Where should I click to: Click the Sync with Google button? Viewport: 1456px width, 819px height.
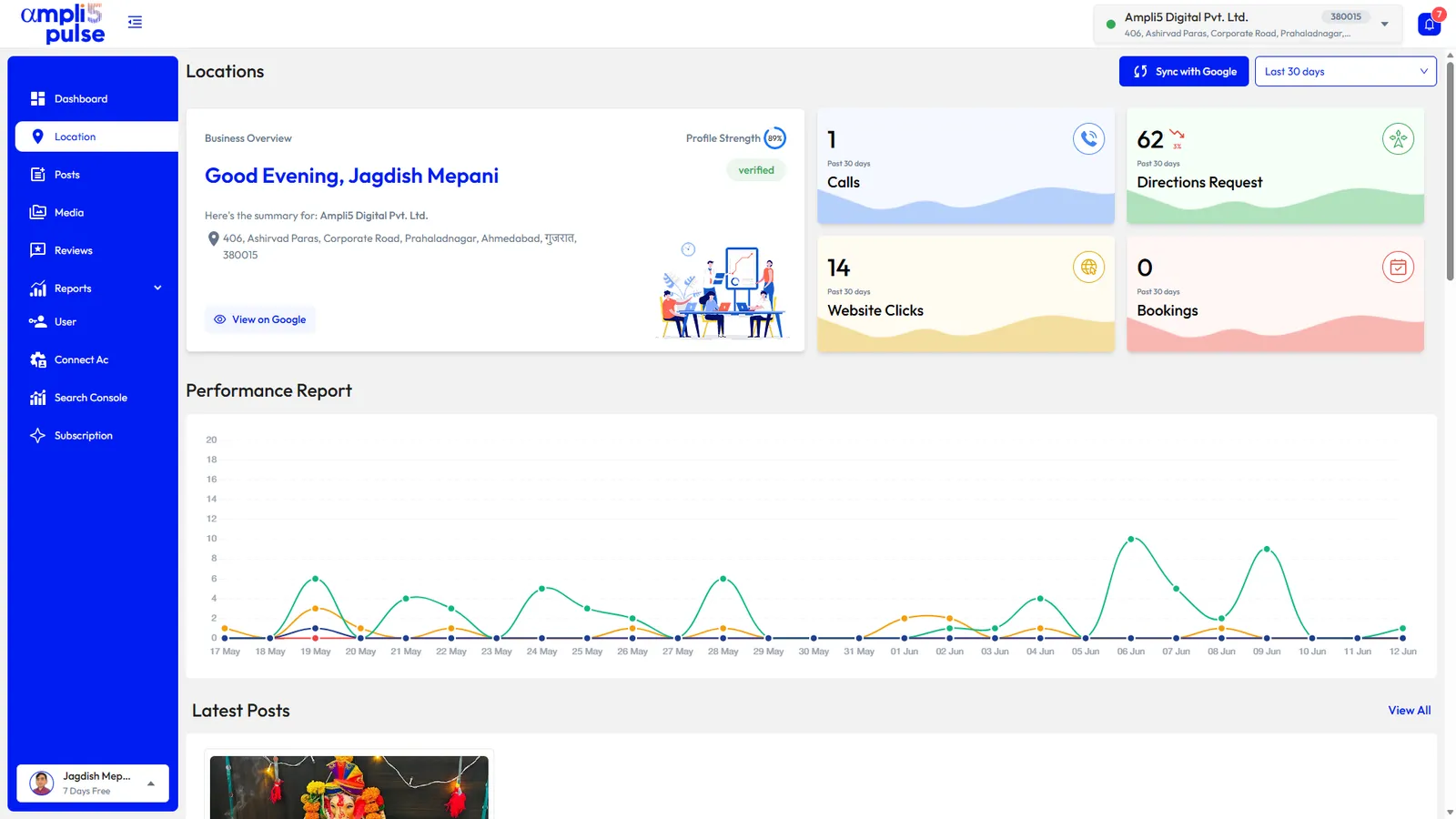pyautogui.click(x=1183, y=72)
